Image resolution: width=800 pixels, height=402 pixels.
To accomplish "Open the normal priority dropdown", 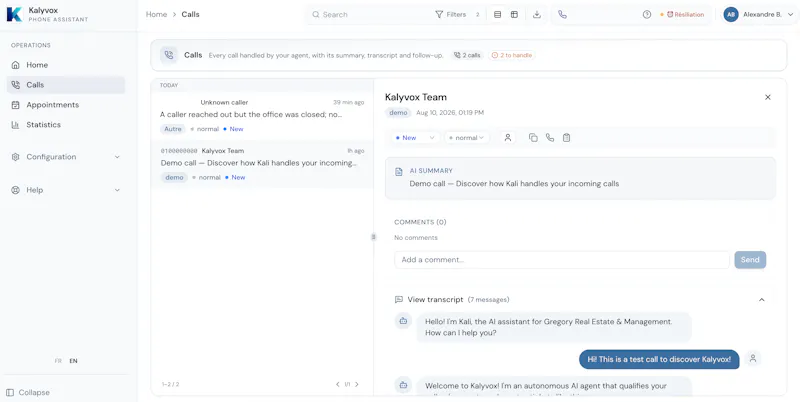I will 467,138.
